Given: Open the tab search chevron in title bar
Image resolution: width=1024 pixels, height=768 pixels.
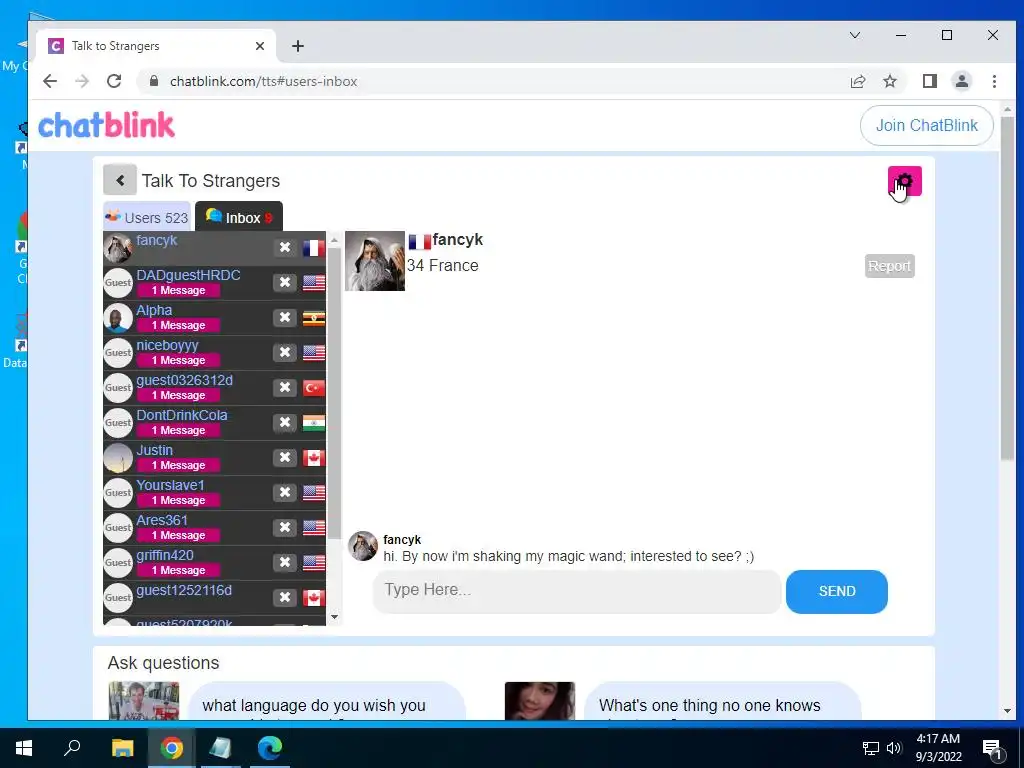Looking at the screenshot, I should (855, 35).
